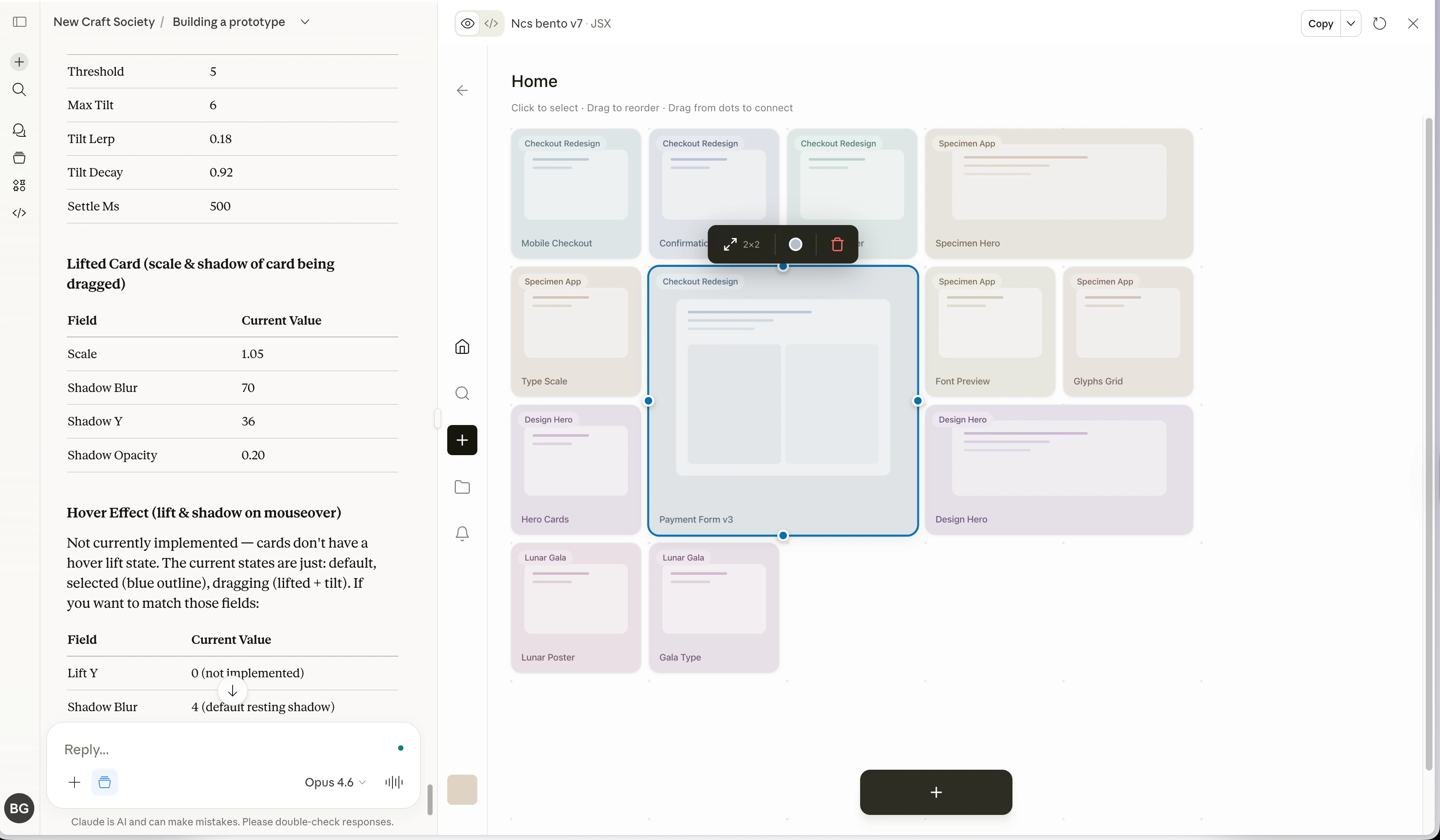
Task: Start voice mode with waveform icon
Action: (394, 782)
